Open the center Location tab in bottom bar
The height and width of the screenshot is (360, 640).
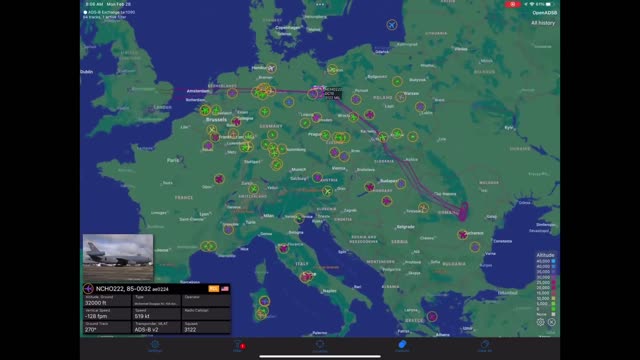click(x=320, y=346)
